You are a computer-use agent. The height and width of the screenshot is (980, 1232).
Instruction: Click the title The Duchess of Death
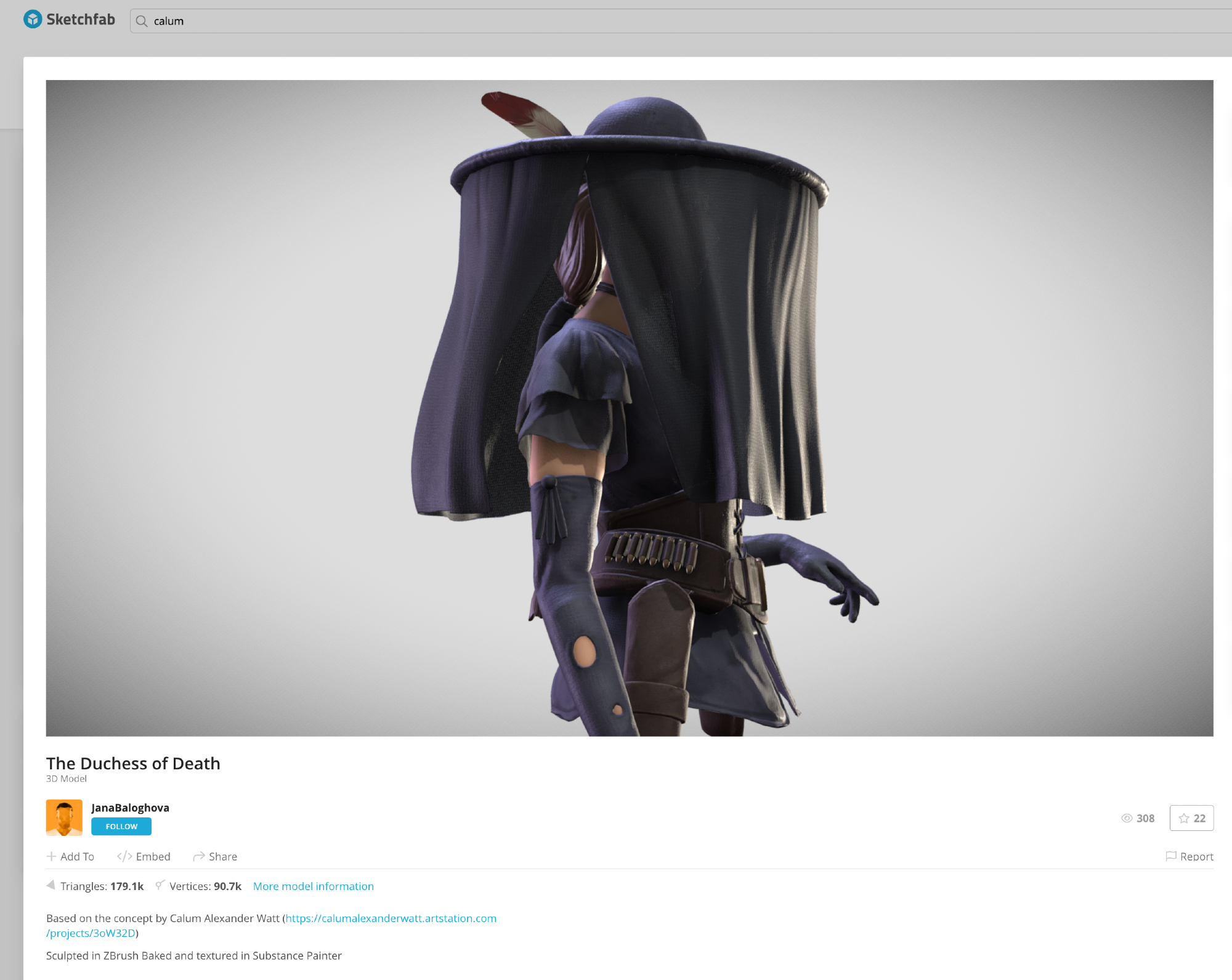pyautogui.click(x=133, y=763)
